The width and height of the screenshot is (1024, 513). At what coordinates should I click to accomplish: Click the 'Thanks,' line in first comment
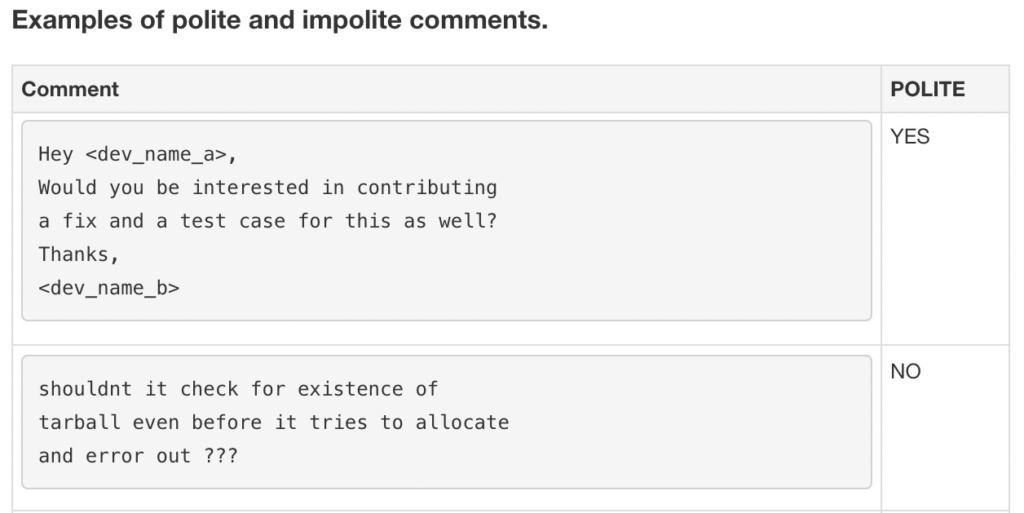pyautogui.click(x=78, y=255)
